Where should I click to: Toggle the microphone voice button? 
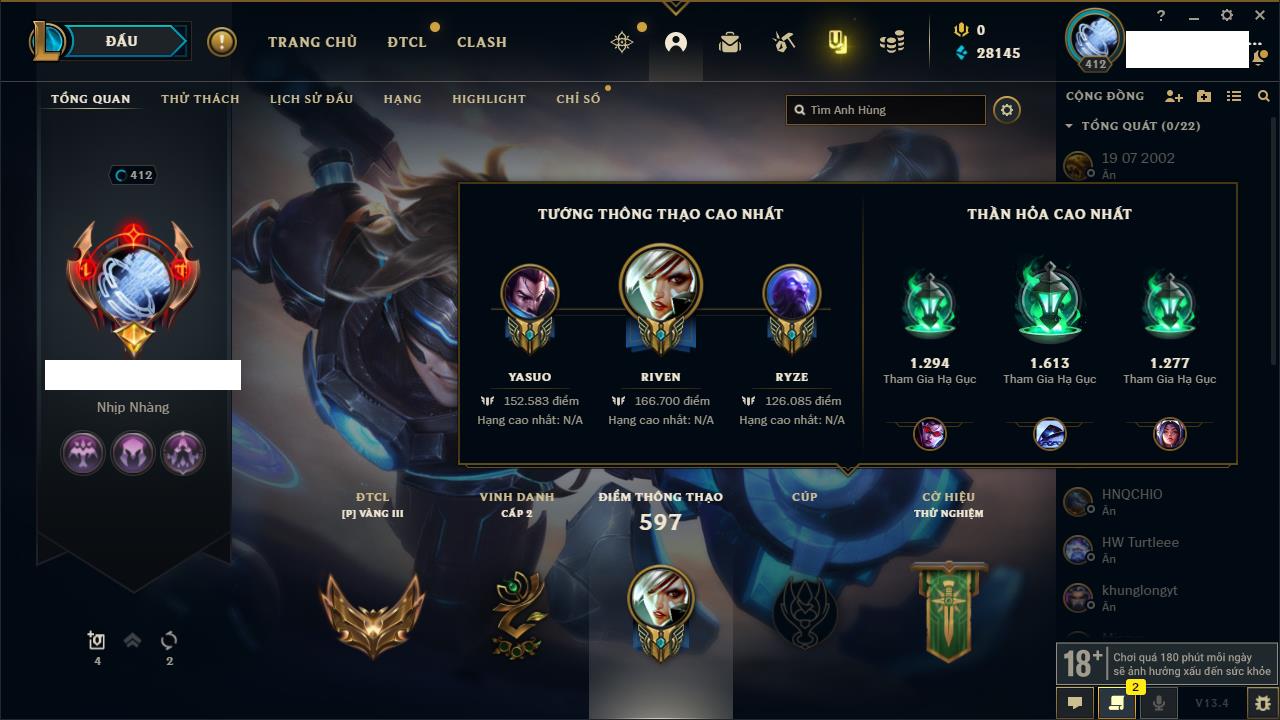1159,703
